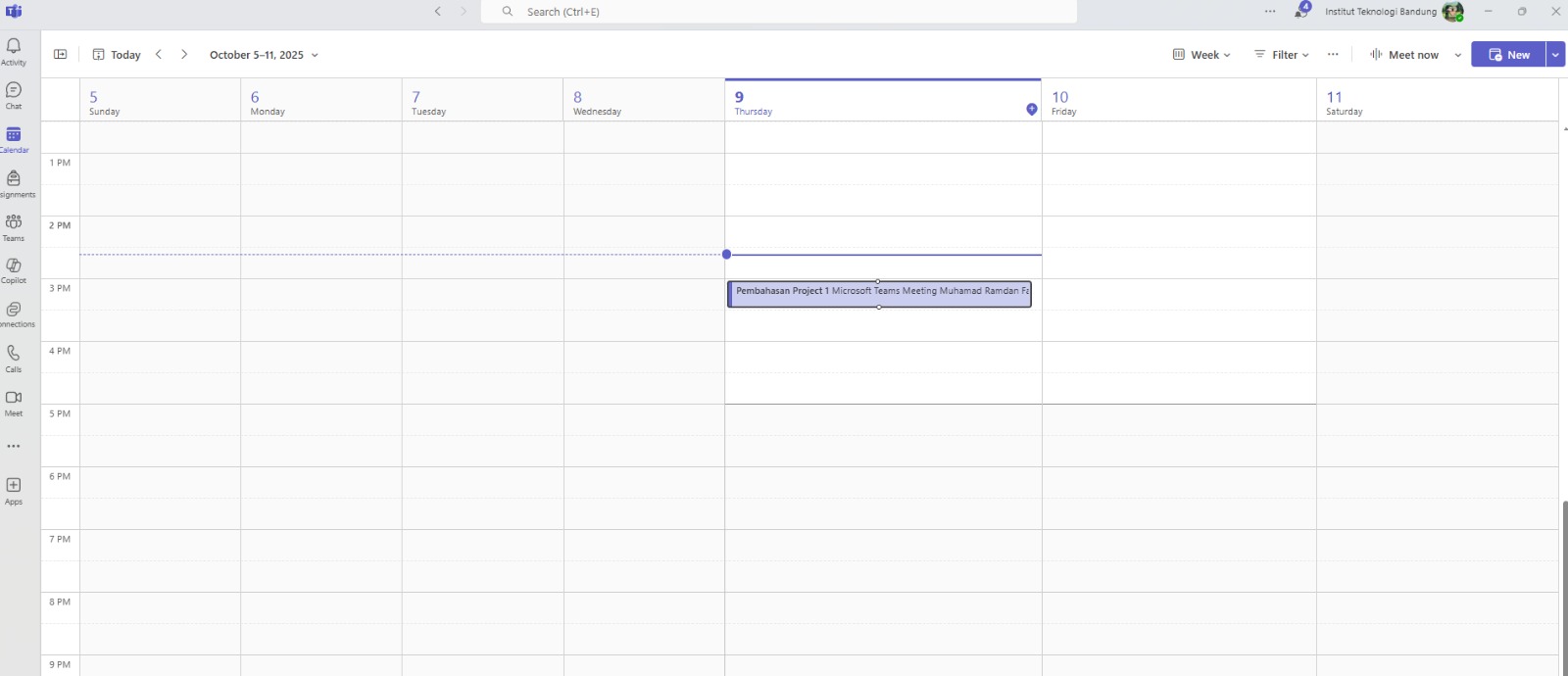1568x676 pixels.
Task: Open Chat from the sidebar
Action: coord(14,94)
